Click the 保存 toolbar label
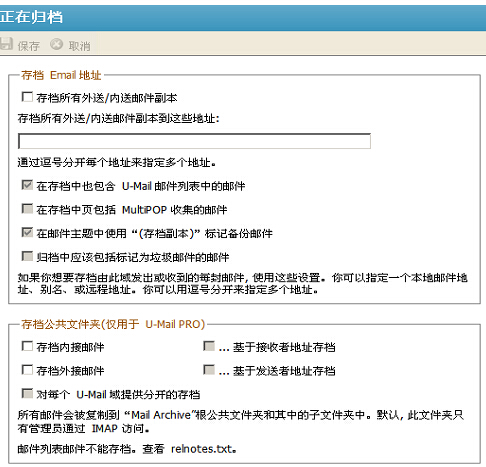The height and width of the screenshot is (467, 486). tap(29, 46)
